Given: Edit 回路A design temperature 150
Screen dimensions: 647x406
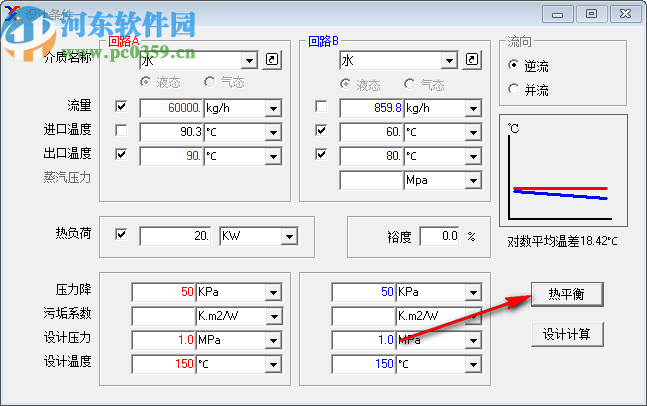Looking at the screenshot, I should pyautogui.click(x=163, y=364).
